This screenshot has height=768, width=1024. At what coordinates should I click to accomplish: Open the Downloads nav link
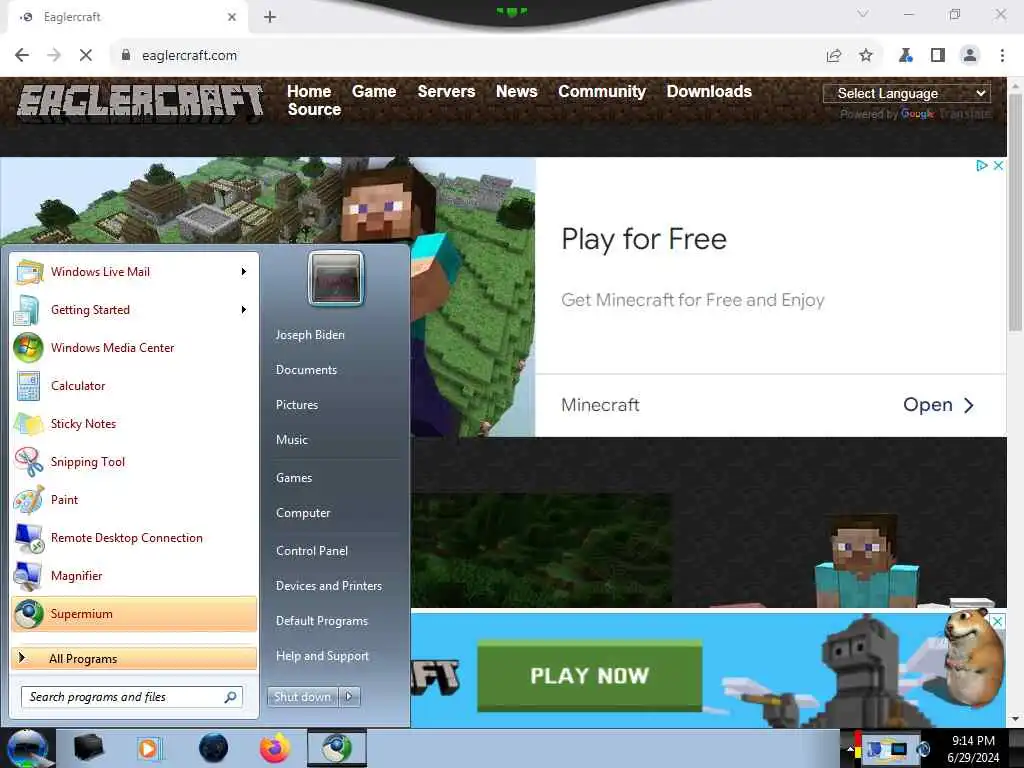(x=709, y=91)
